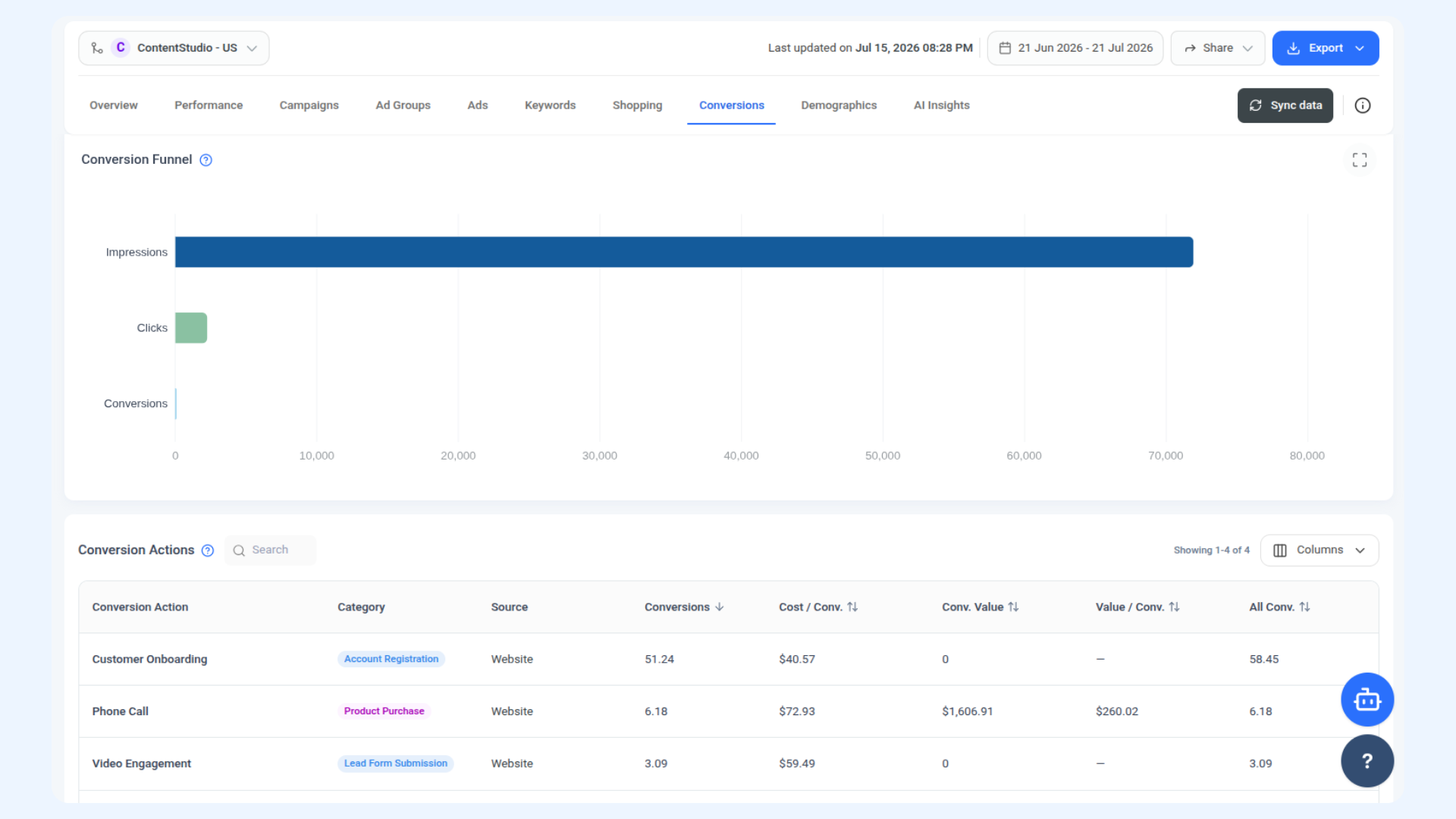This screenshot has width=1456, height=819.
Task: Sort by All Conv. column
Action: pos(1279,607)
